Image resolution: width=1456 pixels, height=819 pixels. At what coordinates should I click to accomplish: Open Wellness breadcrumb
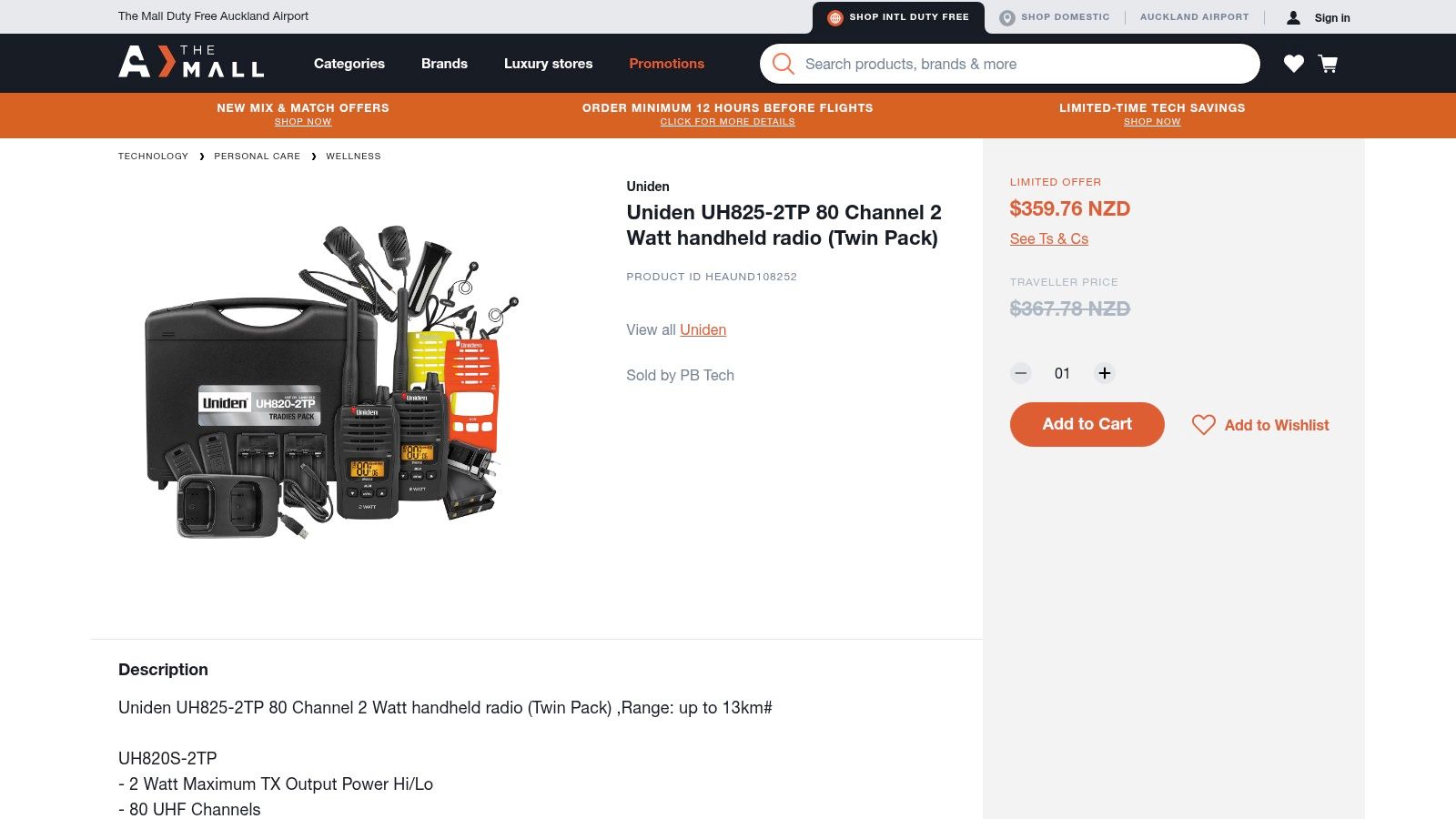click(x=353, y=157)
